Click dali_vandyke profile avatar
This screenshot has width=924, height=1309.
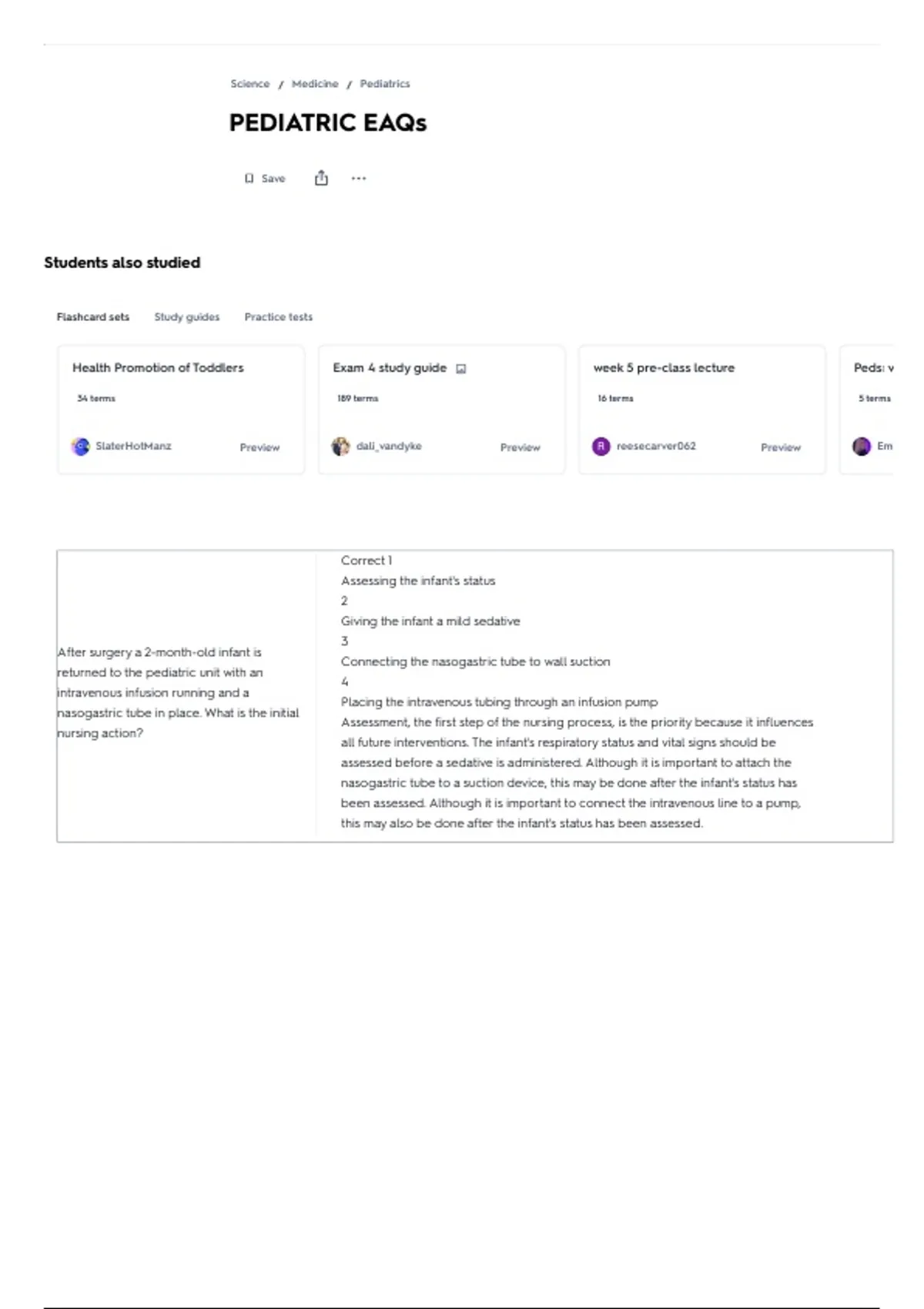pos(340,447)
